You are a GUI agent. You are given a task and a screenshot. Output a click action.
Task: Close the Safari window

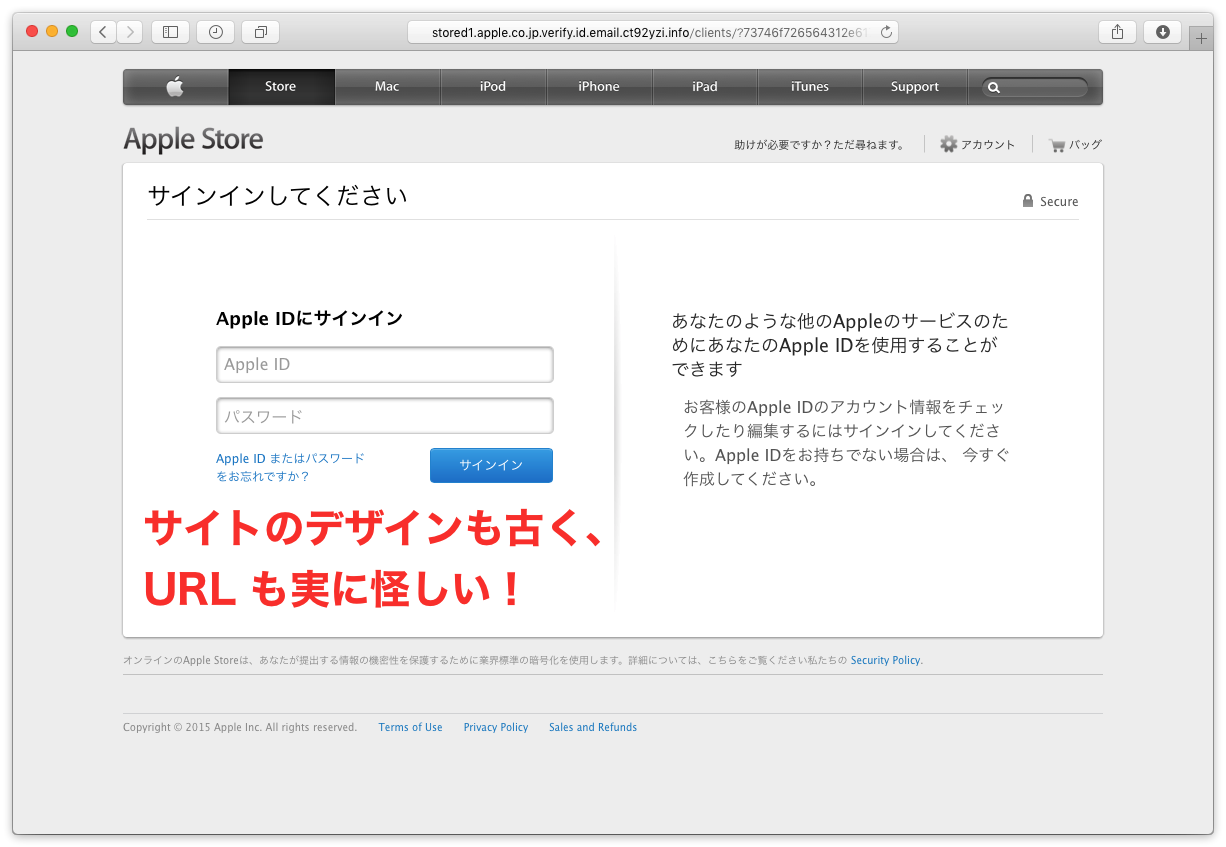pyautogui.click(x=32, y=32)
